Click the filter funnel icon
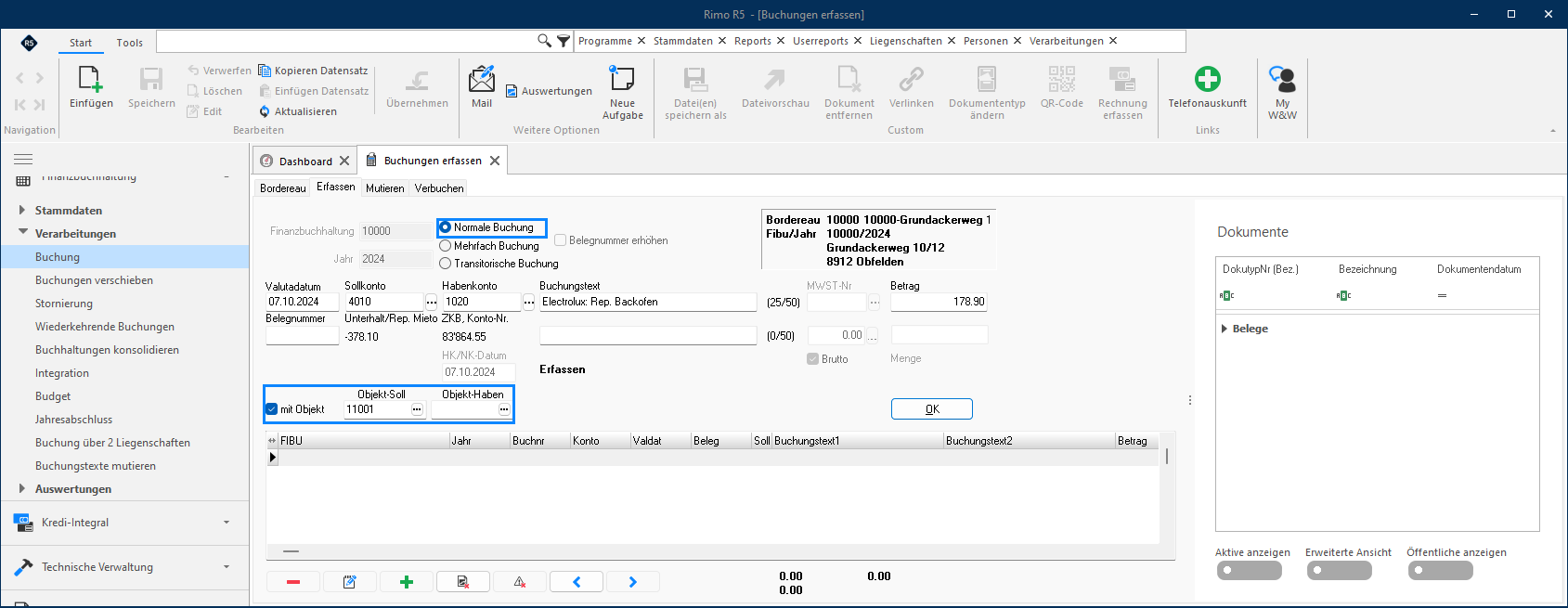Image resolution: width=1568 pixels, height=608 pixels. point(564,41)
